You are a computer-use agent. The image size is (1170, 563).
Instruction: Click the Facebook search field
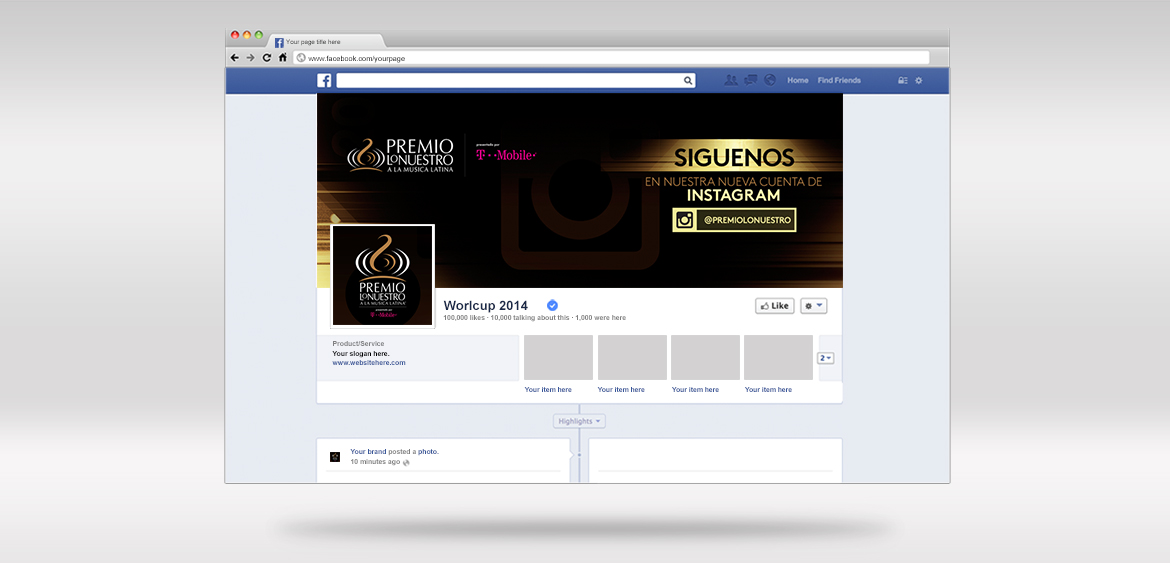pos(516,81)
